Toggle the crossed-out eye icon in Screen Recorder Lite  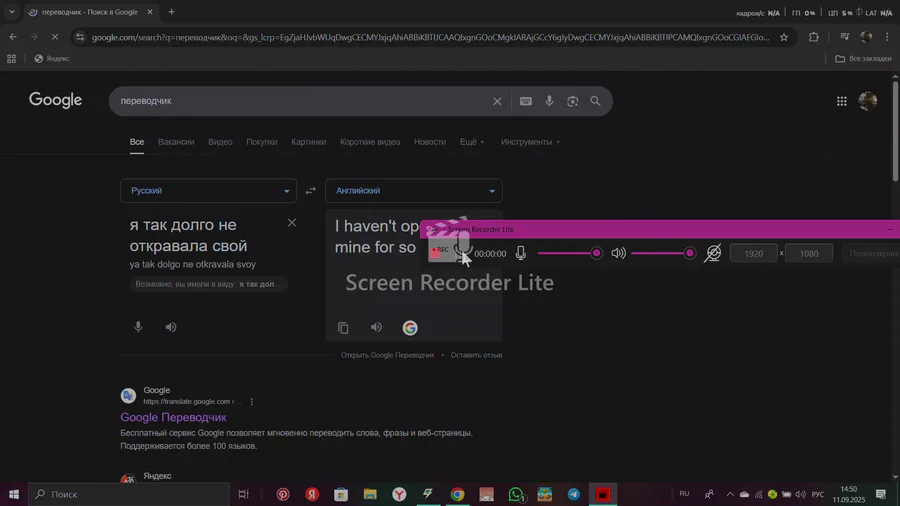click(713, 253)
